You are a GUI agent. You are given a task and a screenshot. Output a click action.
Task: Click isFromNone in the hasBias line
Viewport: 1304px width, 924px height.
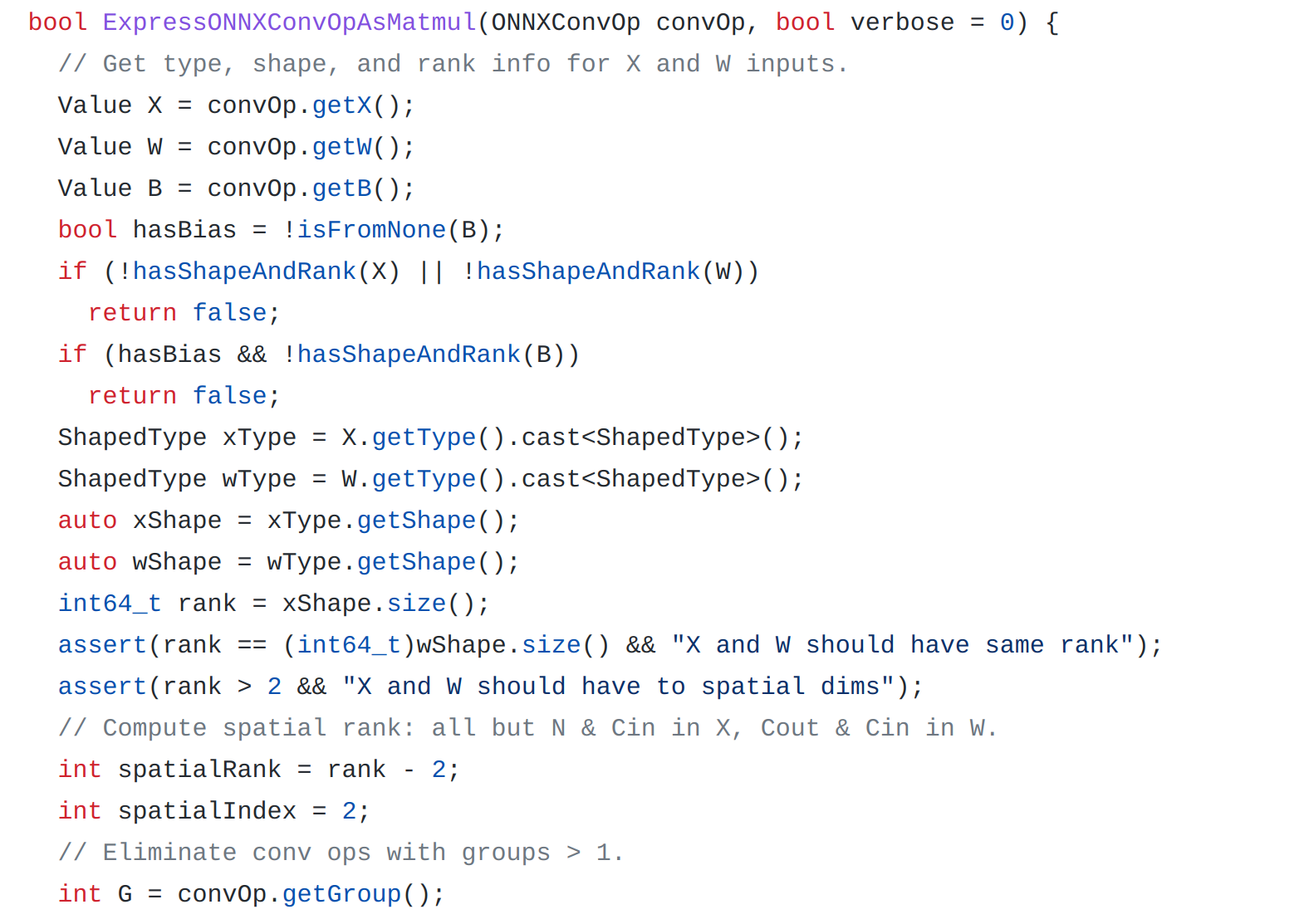[x=372, y=230]
